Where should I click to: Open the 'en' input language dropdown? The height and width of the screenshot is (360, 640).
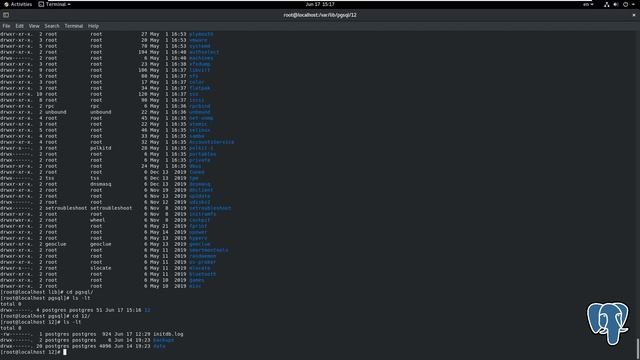(588, 4)
